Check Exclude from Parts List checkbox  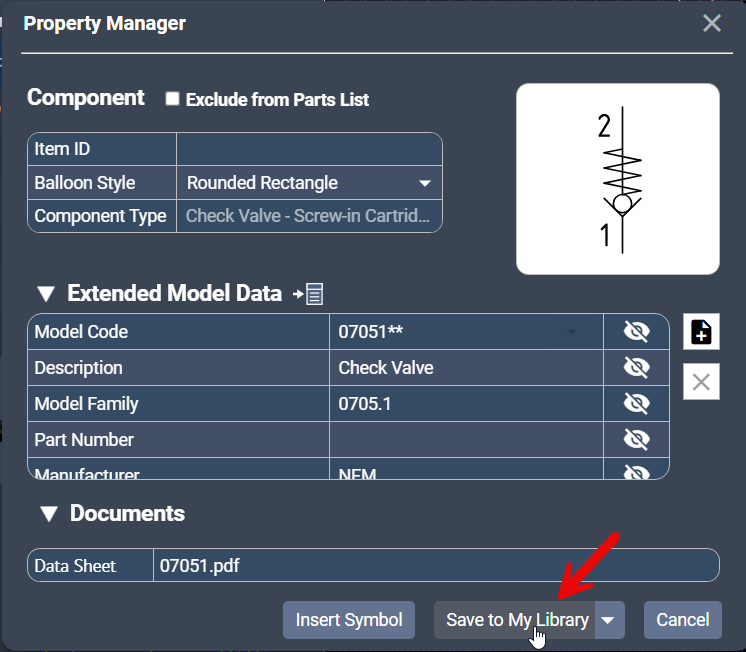coord(172,99)
